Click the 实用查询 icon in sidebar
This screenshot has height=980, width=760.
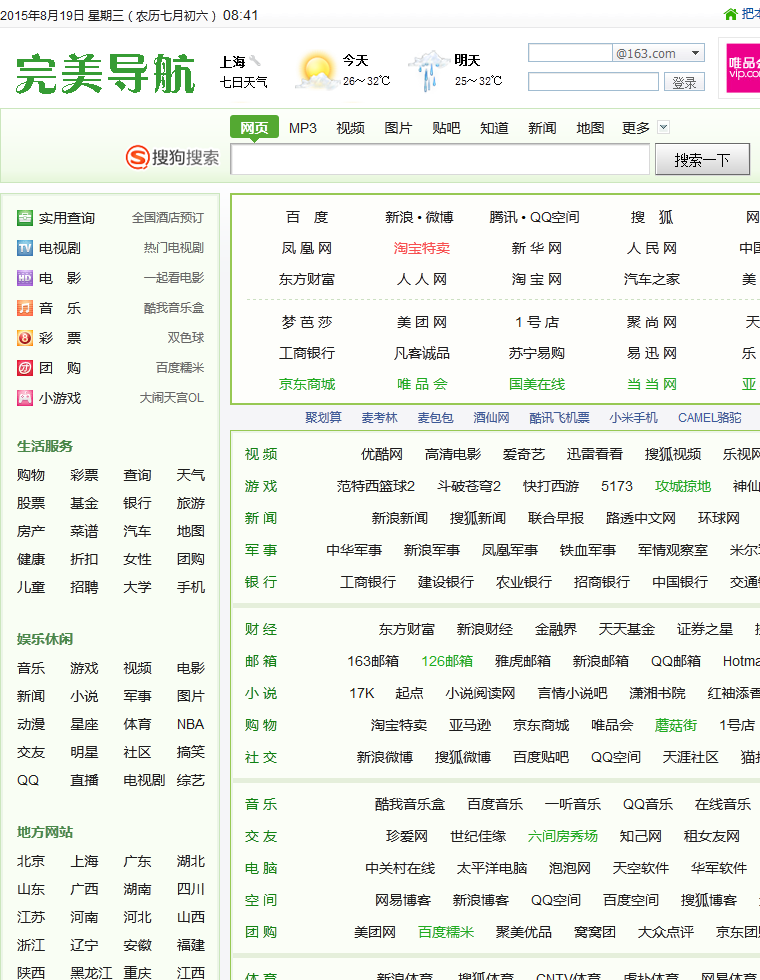click(24, 218)
